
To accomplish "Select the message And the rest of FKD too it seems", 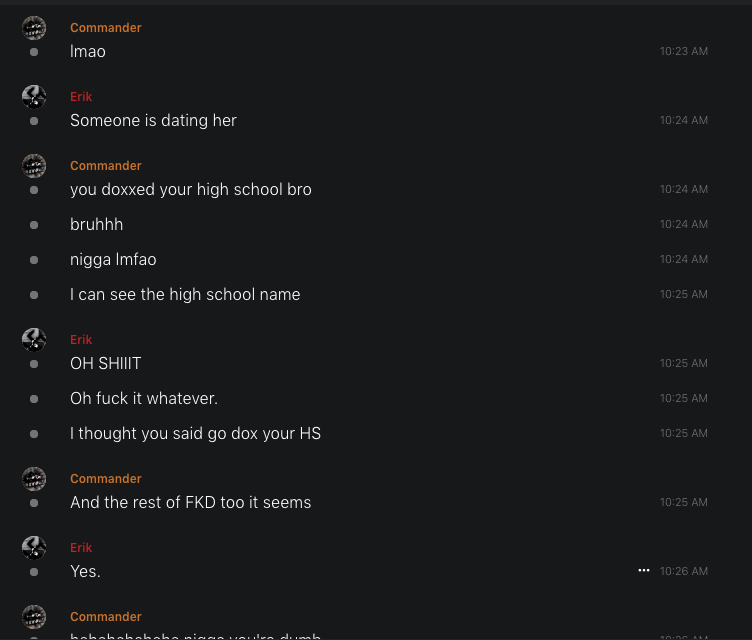I will point(190,503).
